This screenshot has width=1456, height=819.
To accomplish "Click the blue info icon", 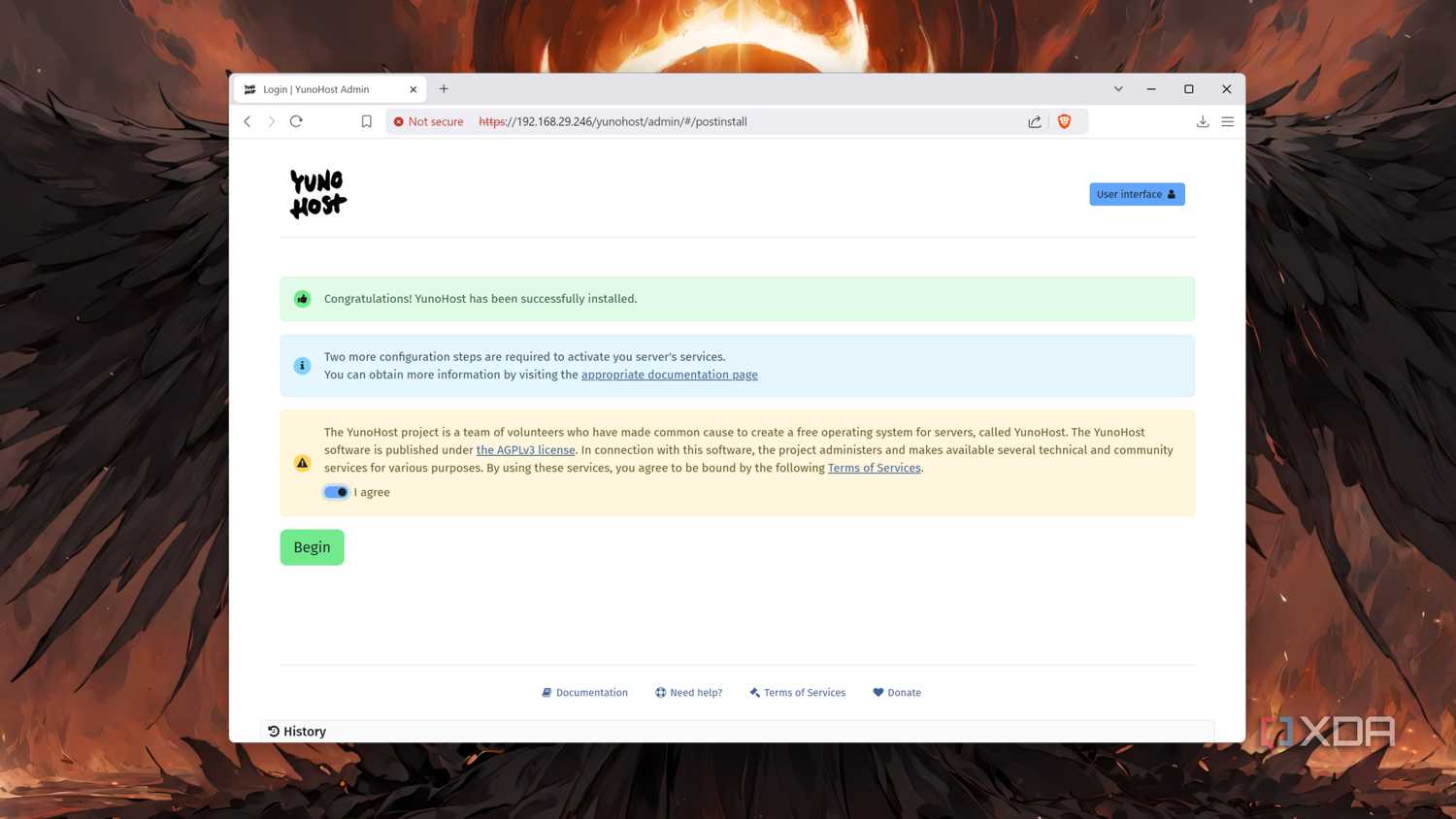I will 302,366.
